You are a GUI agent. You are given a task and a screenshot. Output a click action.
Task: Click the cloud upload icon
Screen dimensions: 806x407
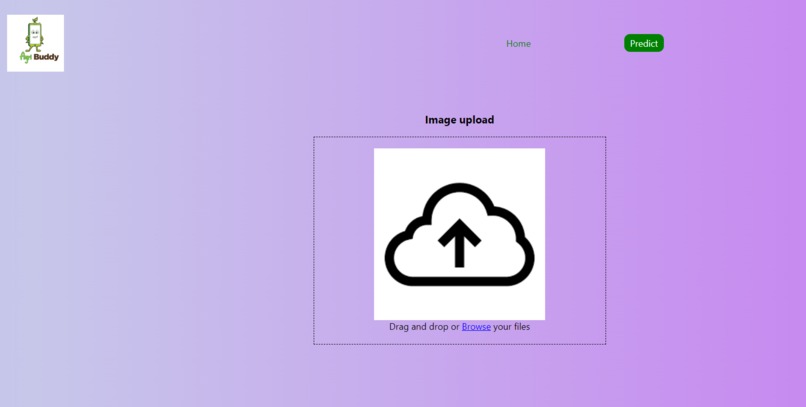(x=460, y=234)
